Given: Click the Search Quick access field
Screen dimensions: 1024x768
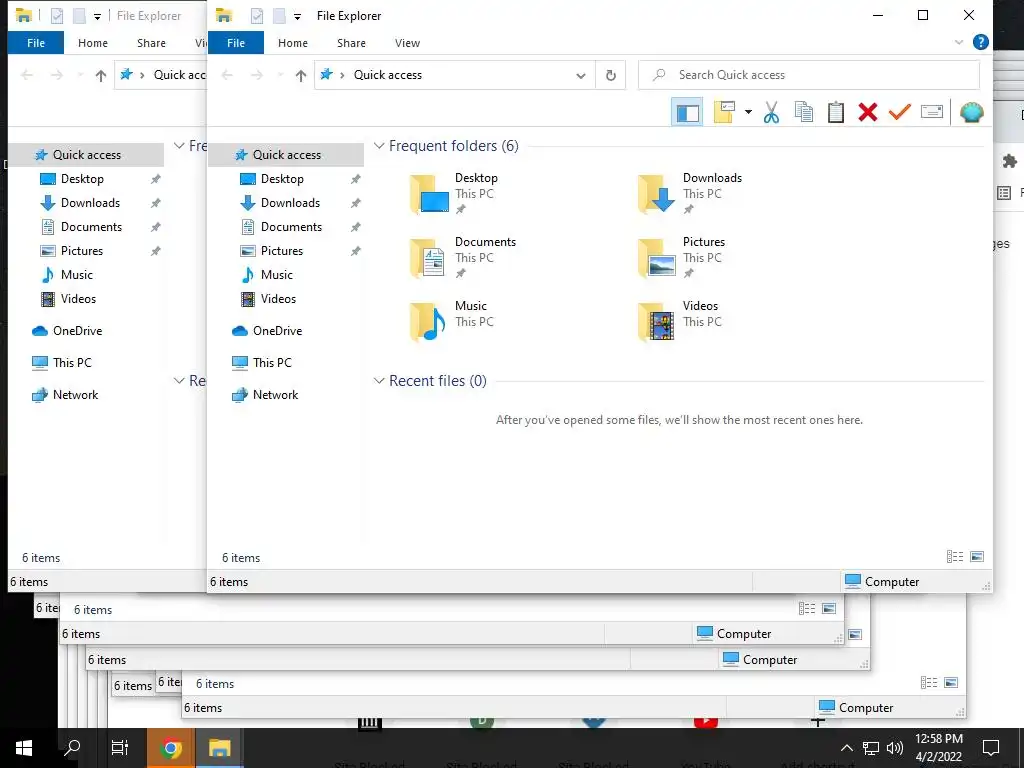Looking at the screenshot, I should click(808, 75).
